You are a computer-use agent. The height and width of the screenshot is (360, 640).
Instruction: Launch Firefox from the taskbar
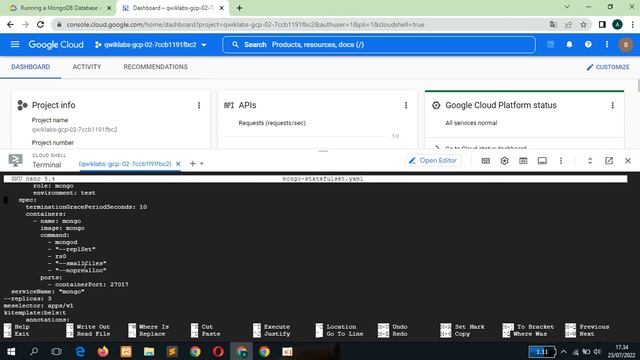(103, 351)
